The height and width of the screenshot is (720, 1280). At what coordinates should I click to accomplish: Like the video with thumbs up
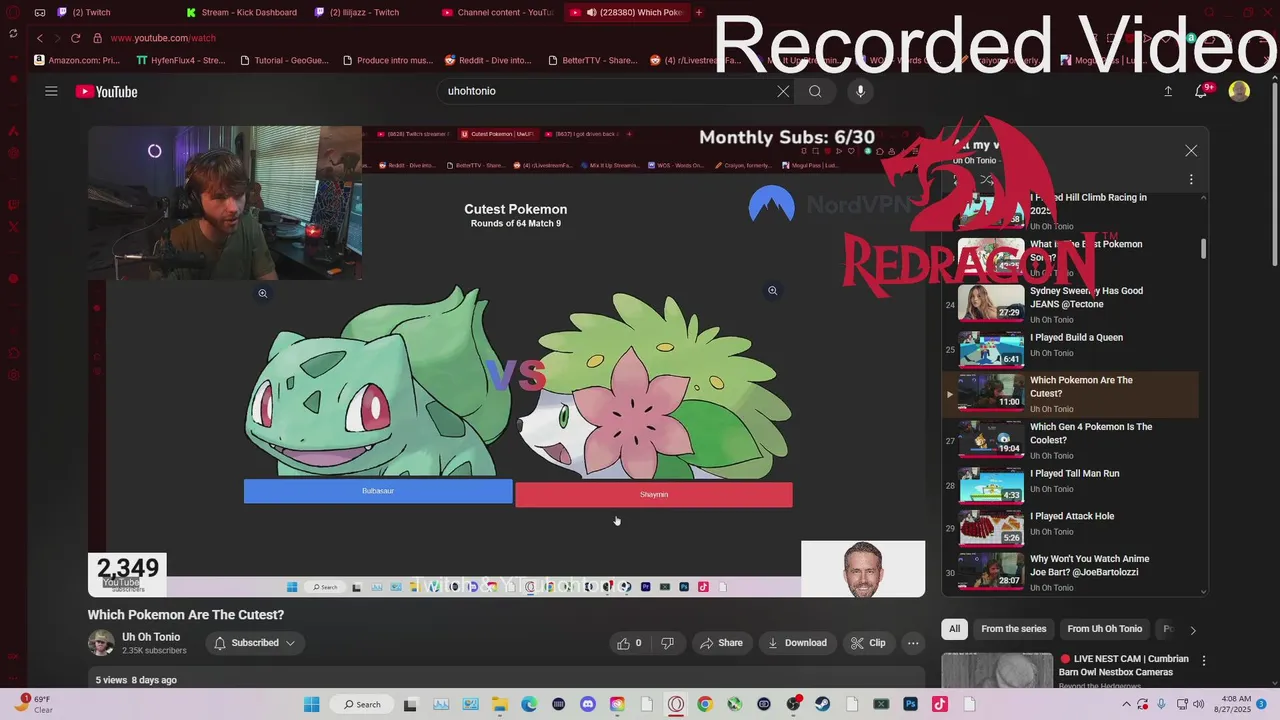[630, 643]
